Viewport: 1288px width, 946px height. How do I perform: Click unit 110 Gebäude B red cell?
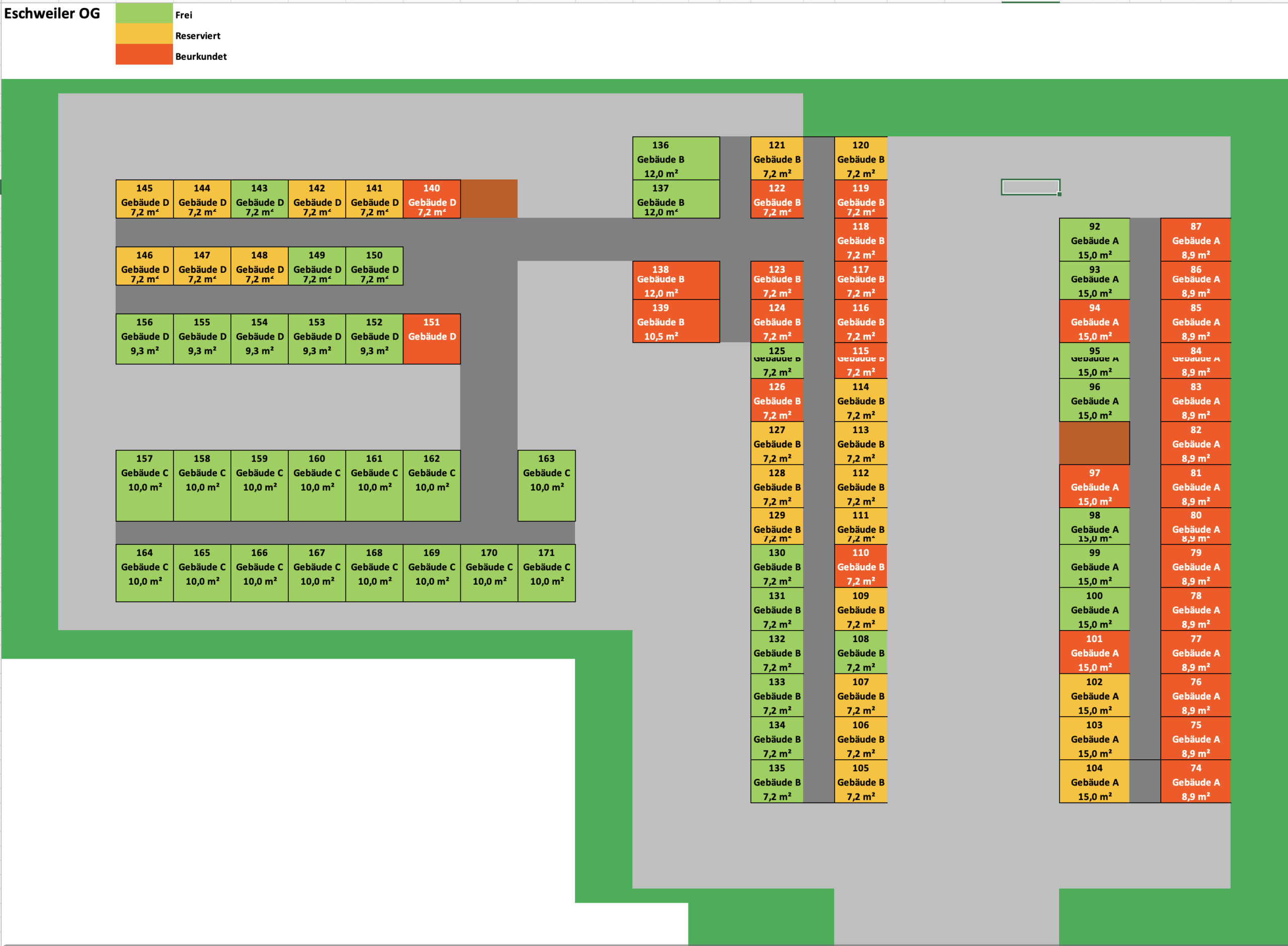click(860, 566)
